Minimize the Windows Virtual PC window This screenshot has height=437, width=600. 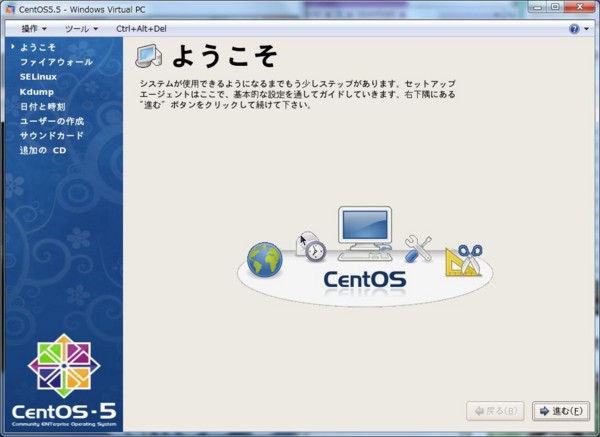(x=538, y=7)
